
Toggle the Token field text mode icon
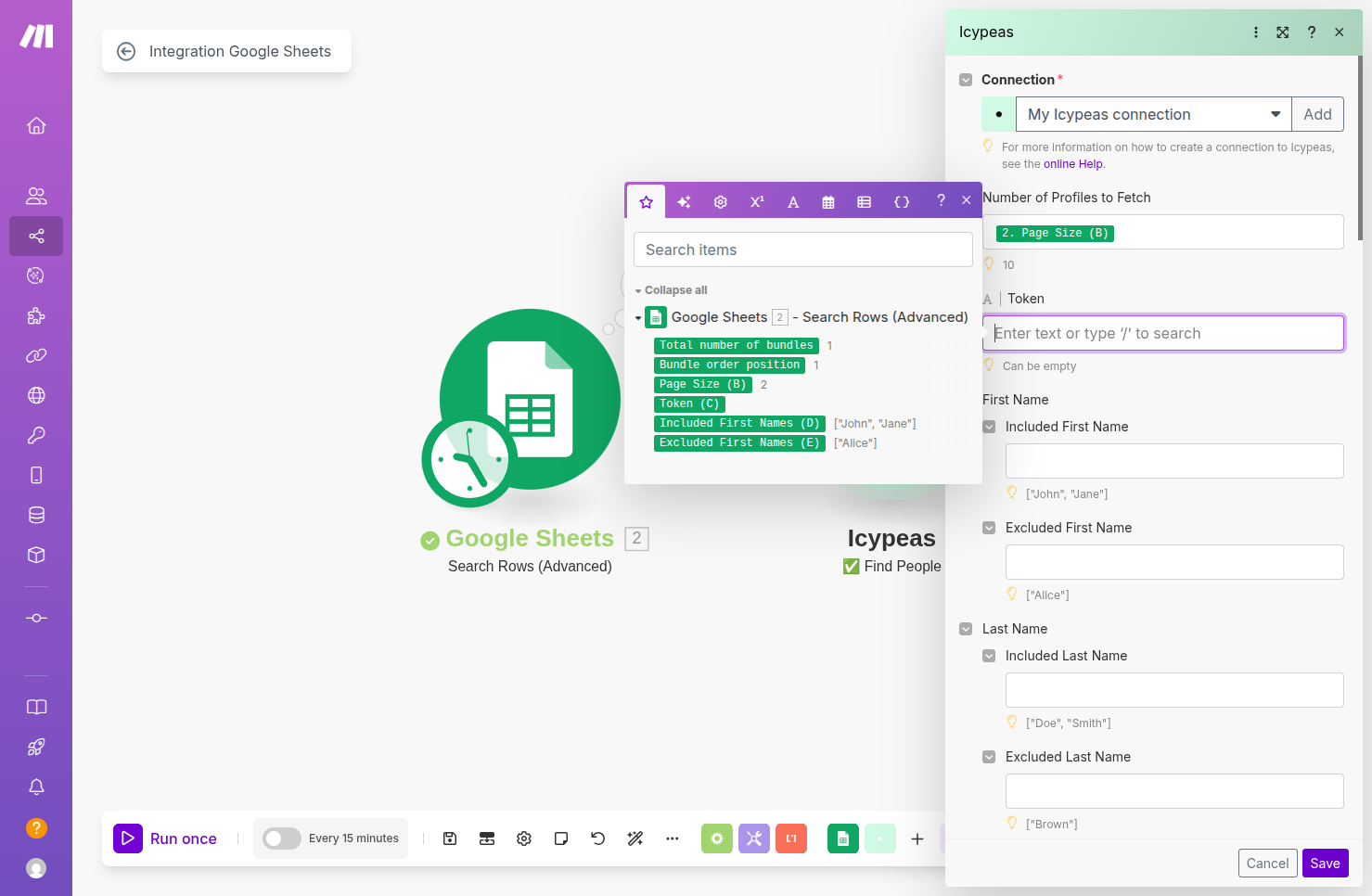pyautogui.click(x=987, y=300)
